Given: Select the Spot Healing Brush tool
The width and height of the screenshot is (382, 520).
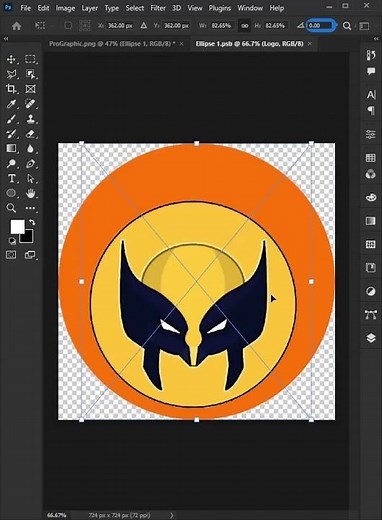Looking at the screenshot, I should tap(30, 104).
